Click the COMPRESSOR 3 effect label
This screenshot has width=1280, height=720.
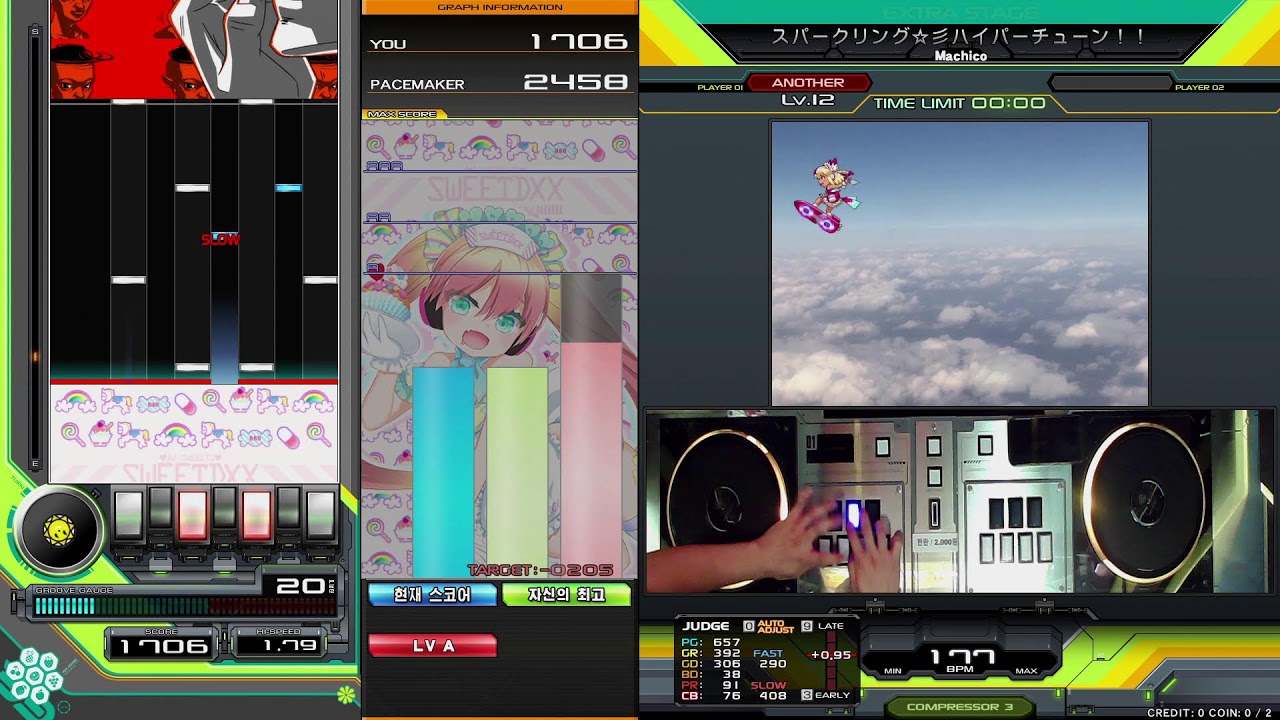959,707
